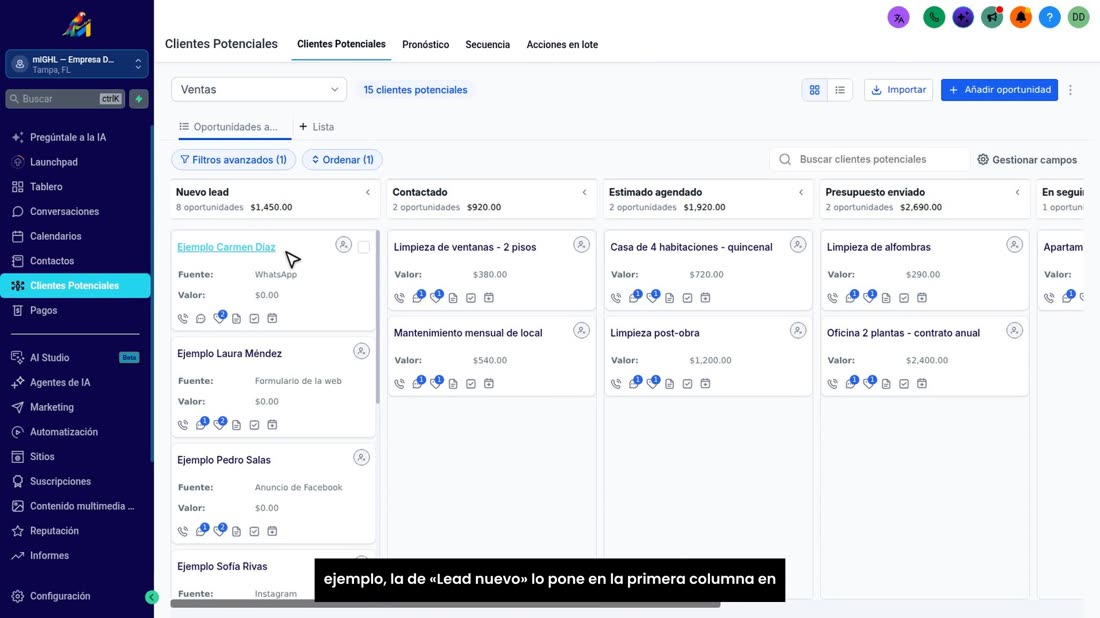Click task checkmark icon on Limpieza post-obra card
Viewport: 1100px width, 618px height.
click(x=688, y=384)
